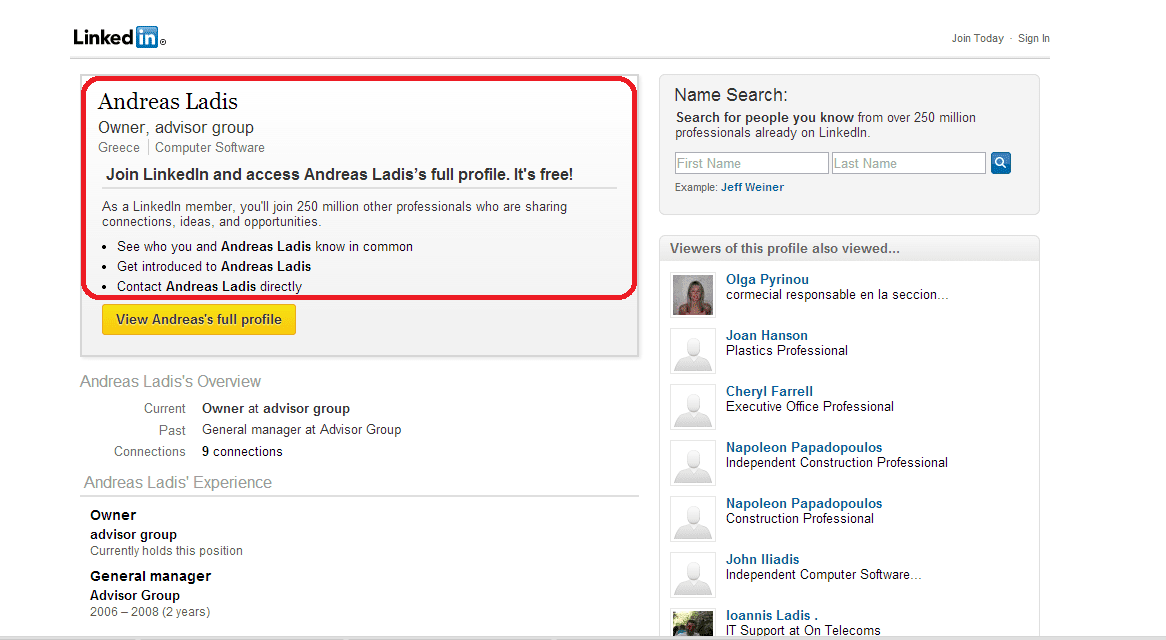The width and height of the screenshot is (1166, 640).
Task: Click the Sign In link
Action: (1034, 38)
